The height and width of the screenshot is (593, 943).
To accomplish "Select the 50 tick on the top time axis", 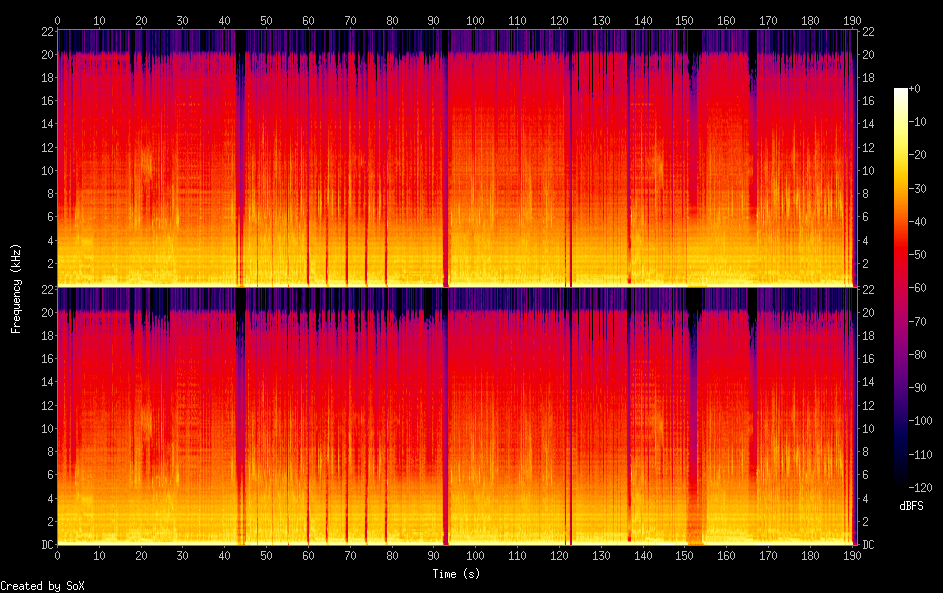I will (x=266, y=20).
